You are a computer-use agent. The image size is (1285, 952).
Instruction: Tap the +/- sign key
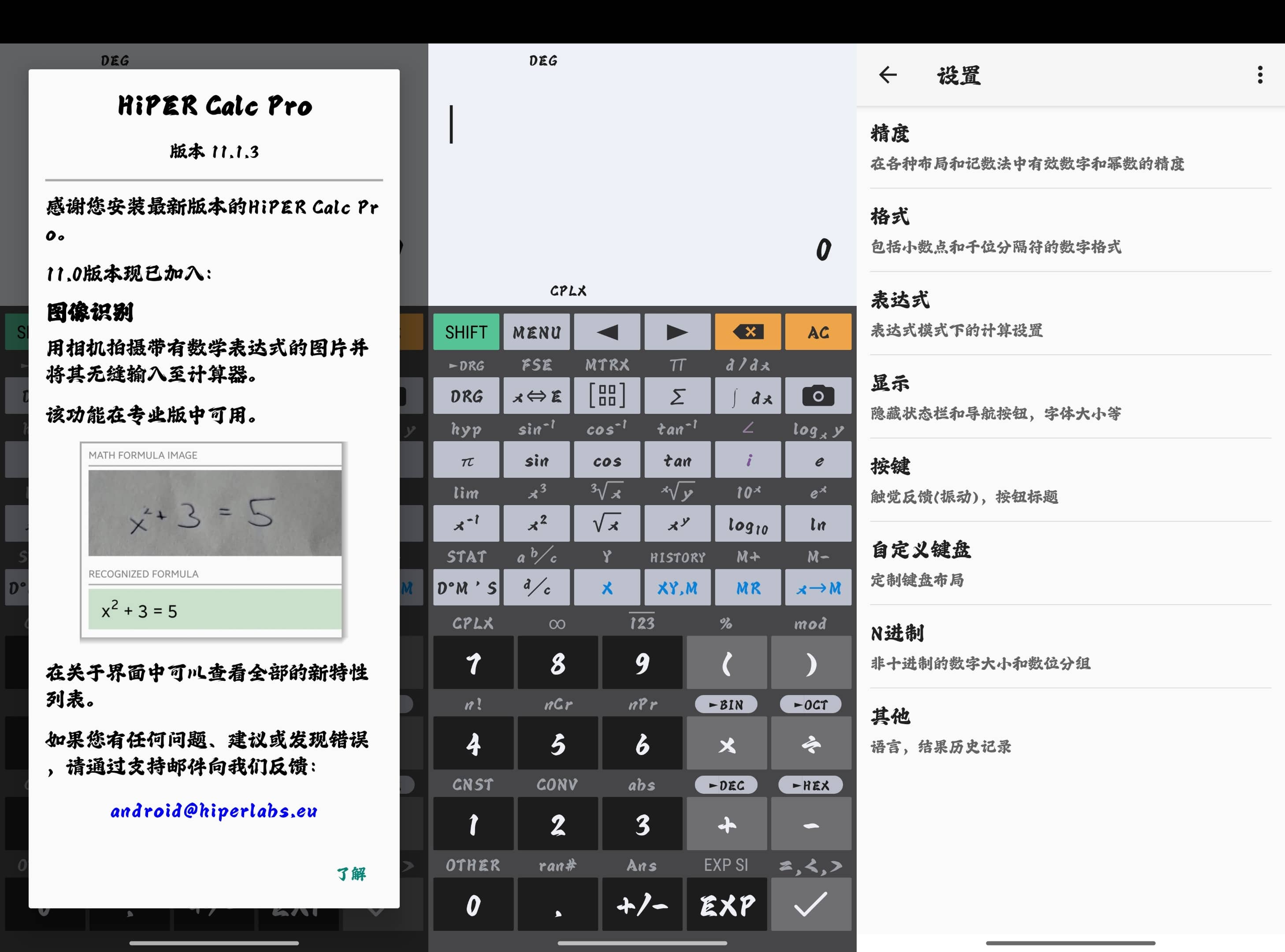(642, 905)
